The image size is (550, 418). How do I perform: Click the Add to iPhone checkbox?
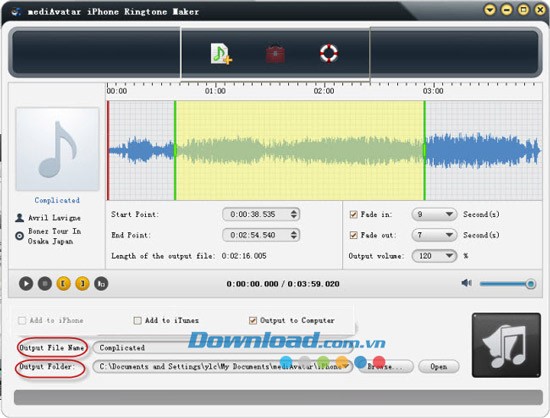pos(22,320)
